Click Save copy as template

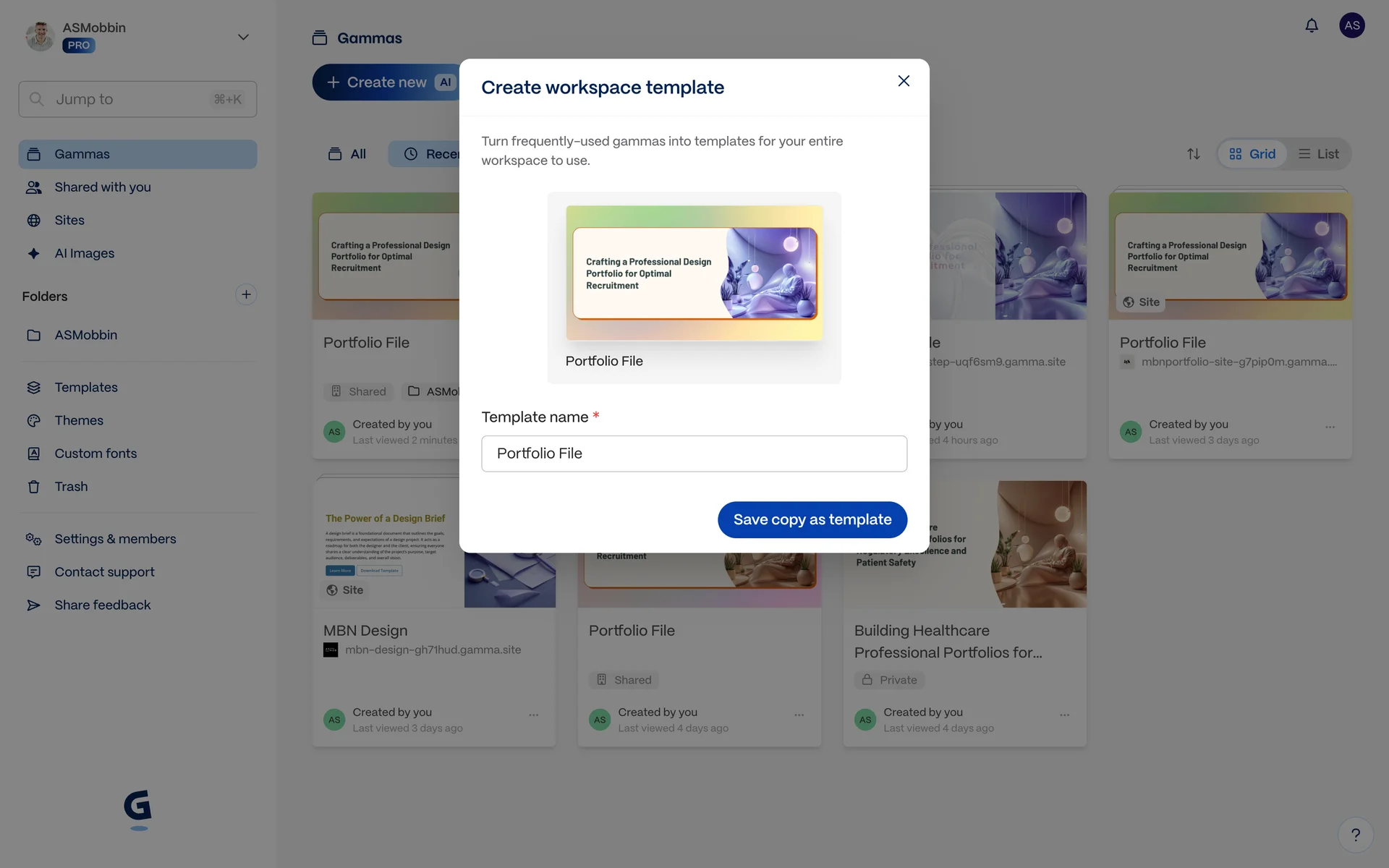coord(812,519)
